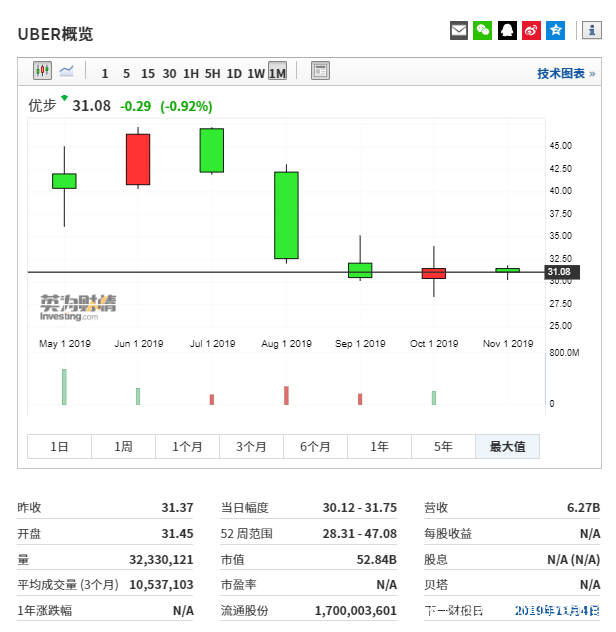Click the October 2019 red candlestick
This screenshot has width=616, height=632.
pyautogui.click(x=434, y=273)
